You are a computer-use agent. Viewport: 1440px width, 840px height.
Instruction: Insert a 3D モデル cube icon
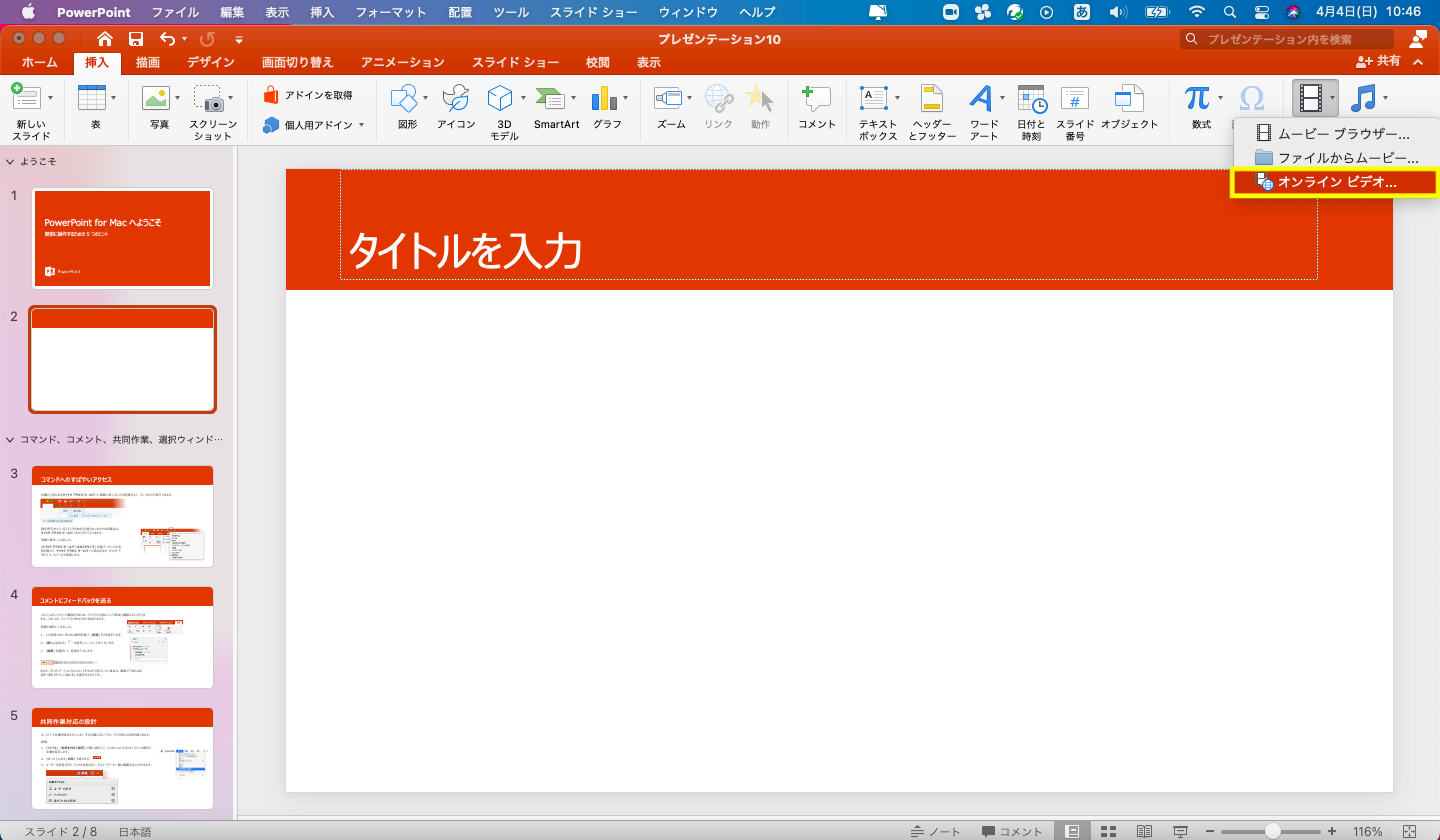(500, 98)
